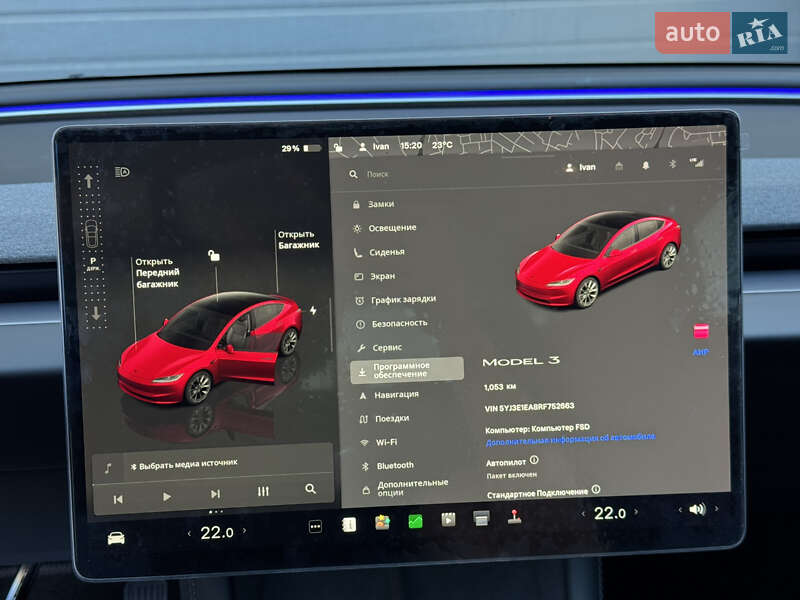Open the Сиденья settings menu
This screenshot has height=600, width=800.
[x=379, y=252]
